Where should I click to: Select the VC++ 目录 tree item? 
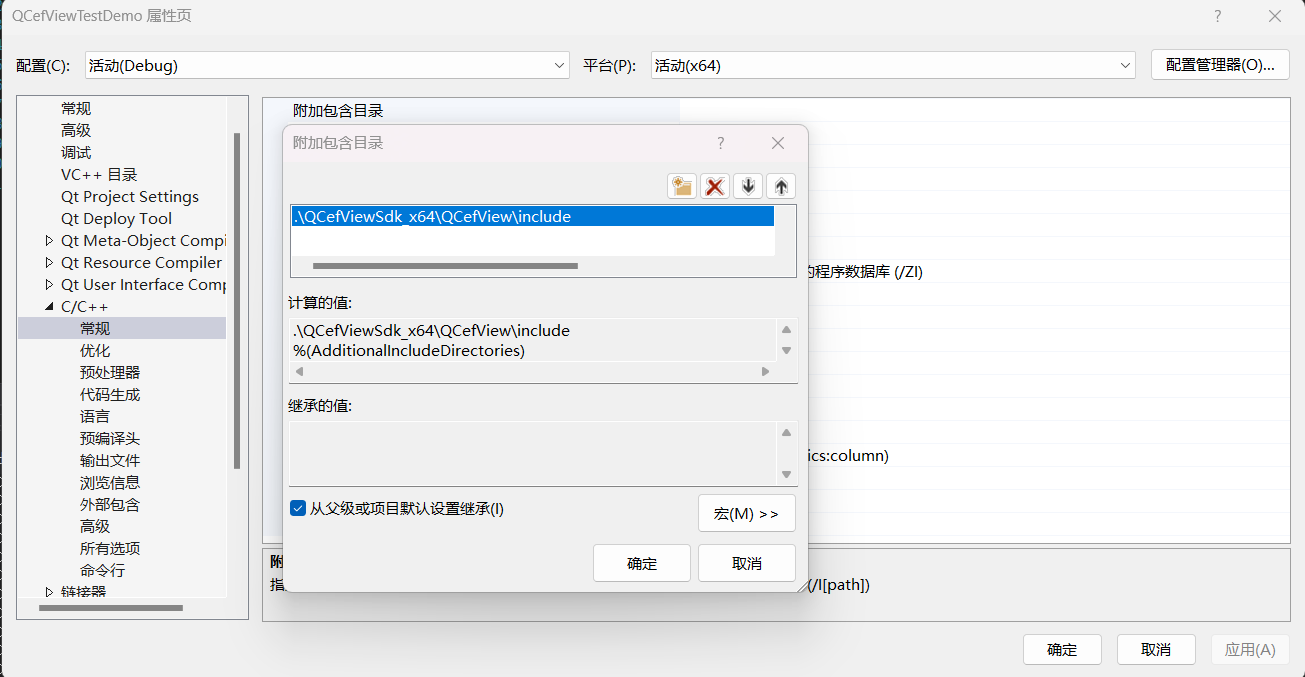(x=99, y=174)
